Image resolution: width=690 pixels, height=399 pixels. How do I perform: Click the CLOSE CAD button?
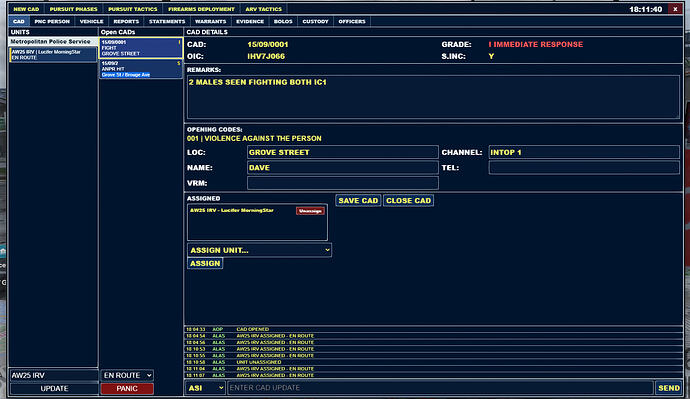pos(408,201)
